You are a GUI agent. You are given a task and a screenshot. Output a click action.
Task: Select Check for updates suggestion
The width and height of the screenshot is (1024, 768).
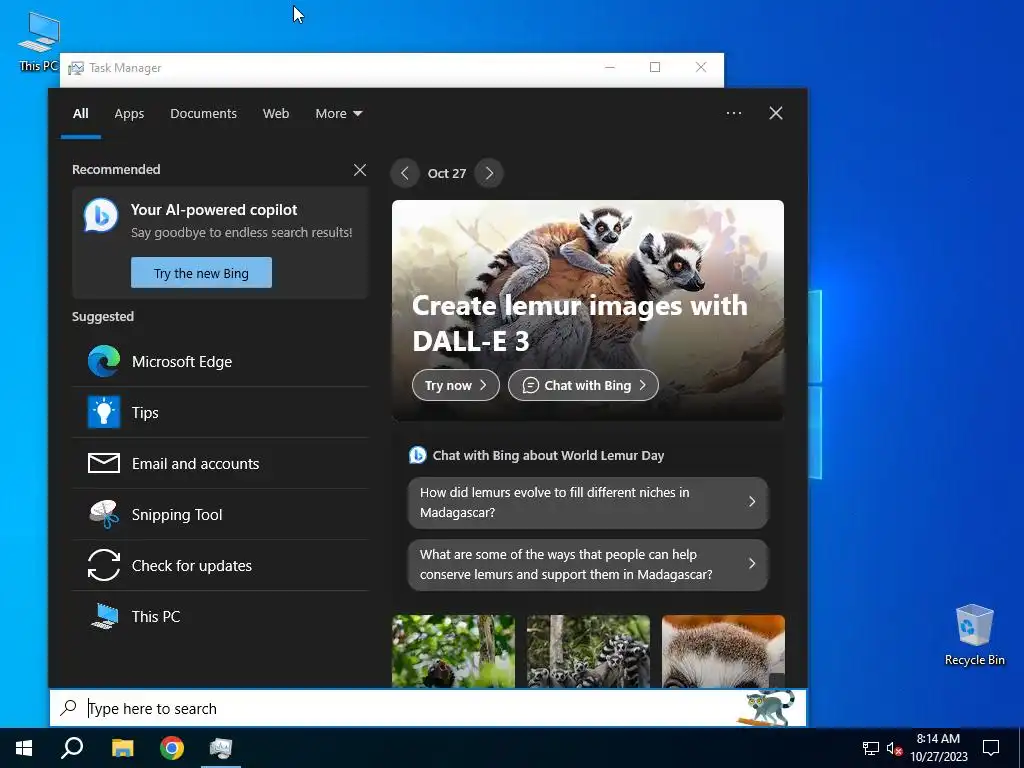coord(220,565)
